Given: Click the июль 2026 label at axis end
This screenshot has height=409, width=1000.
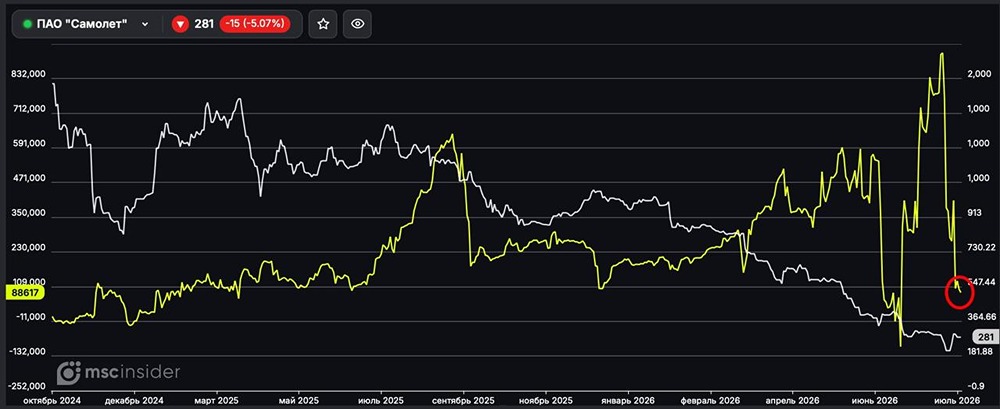Looking at the screenshot, I should pos(959,401).
